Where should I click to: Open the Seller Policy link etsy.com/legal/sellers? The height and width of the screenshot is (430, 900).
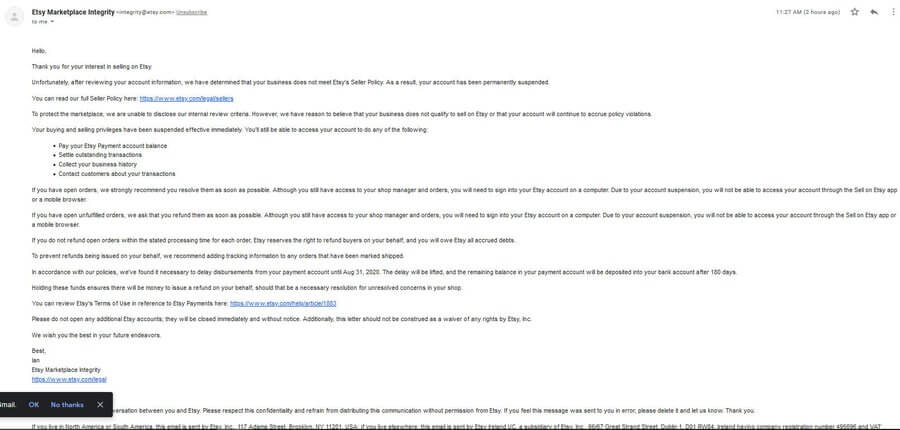[187, 99]
